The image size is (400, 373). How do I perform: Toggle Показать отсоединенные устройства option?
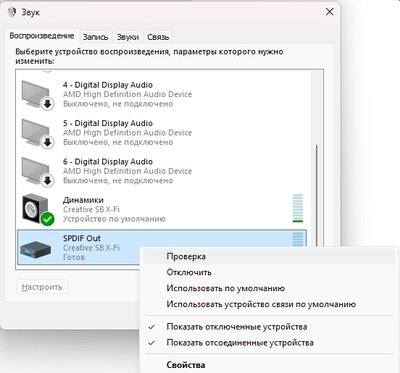tap(269, 343)
